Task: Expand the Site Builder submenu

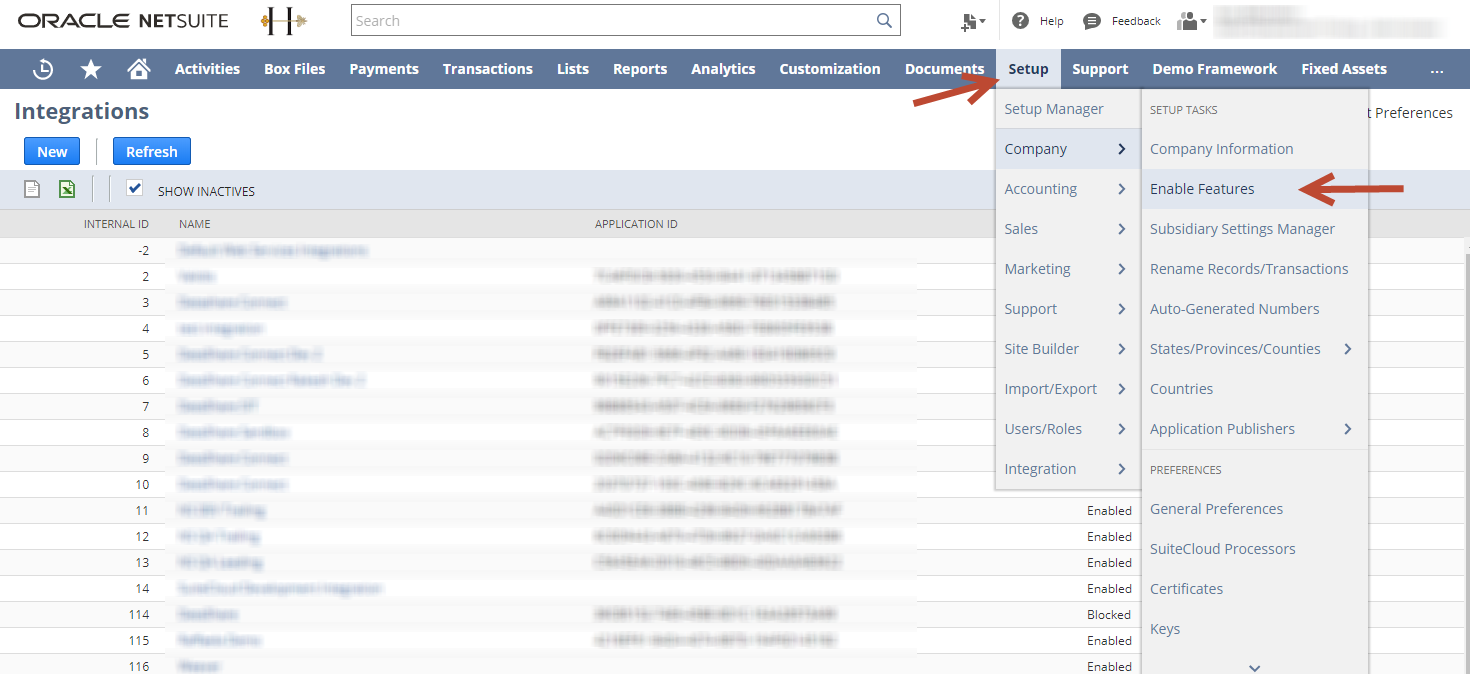Action: (x=1066, y=349)
